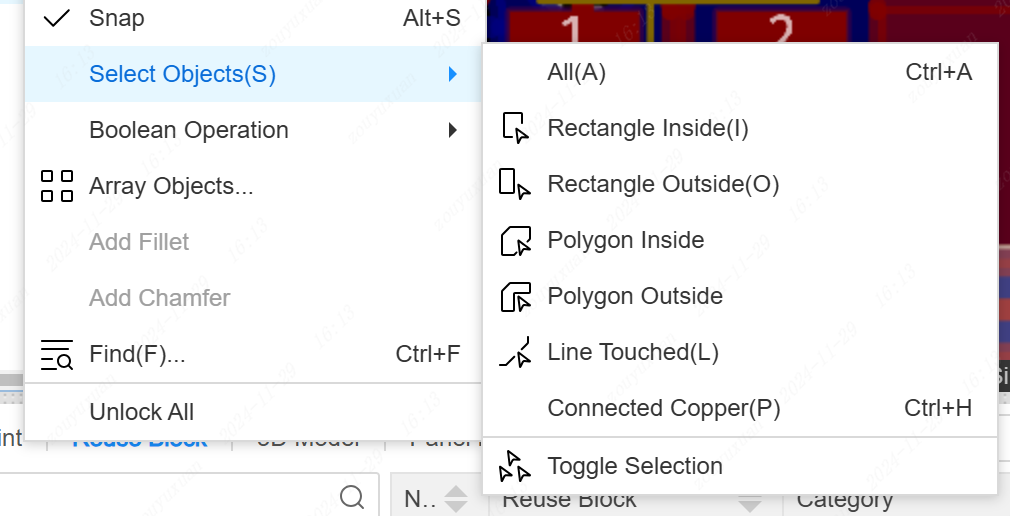
Task: Open the Array Objects grid icon
Action: click(x=57, y=186)
